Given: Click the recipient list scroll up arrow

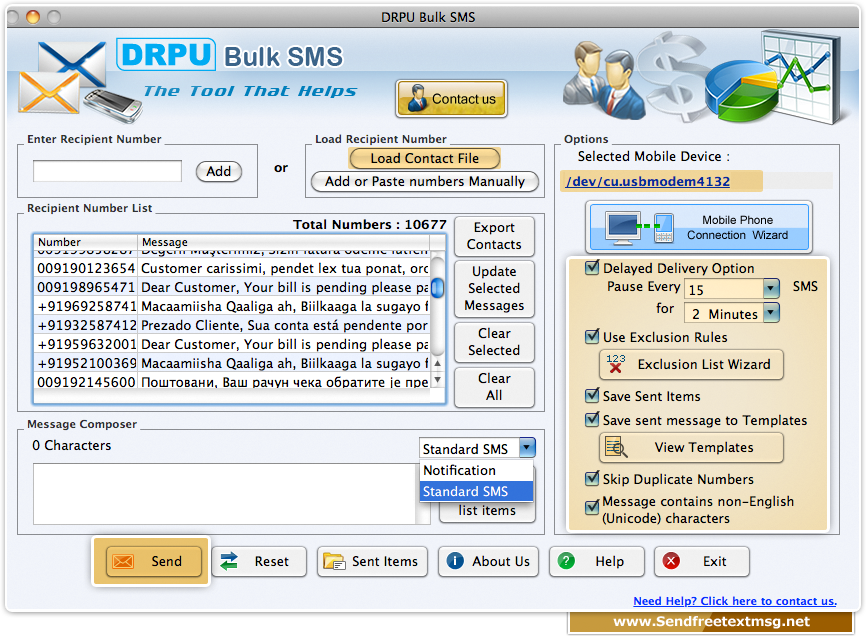Looking at the screenshot, I should click(437, 363).
